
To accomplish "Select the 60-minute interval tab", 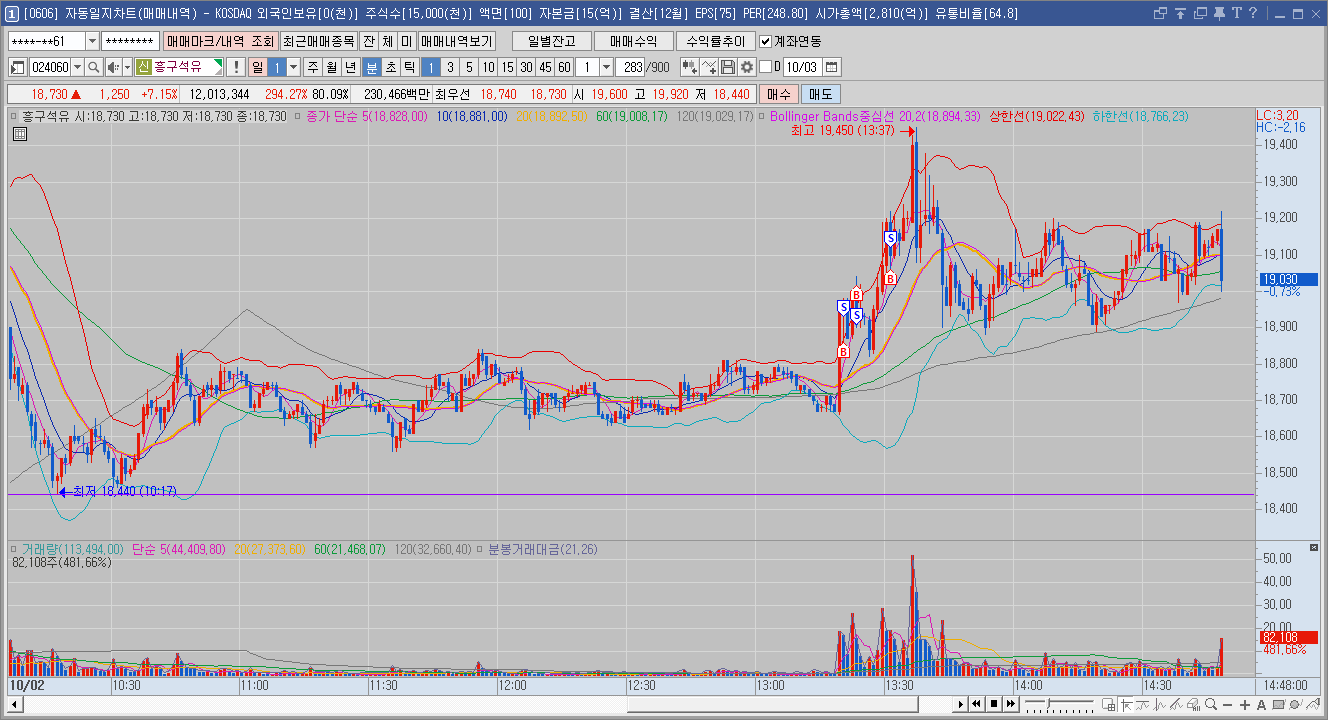I will click(x=564, y=67).
